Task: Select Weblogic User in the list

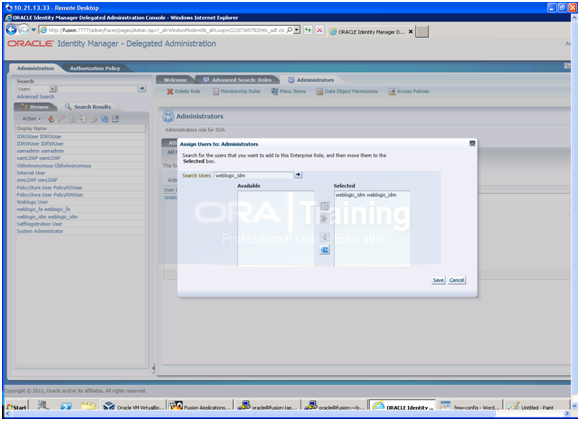Action: click(x=32, y=202)
